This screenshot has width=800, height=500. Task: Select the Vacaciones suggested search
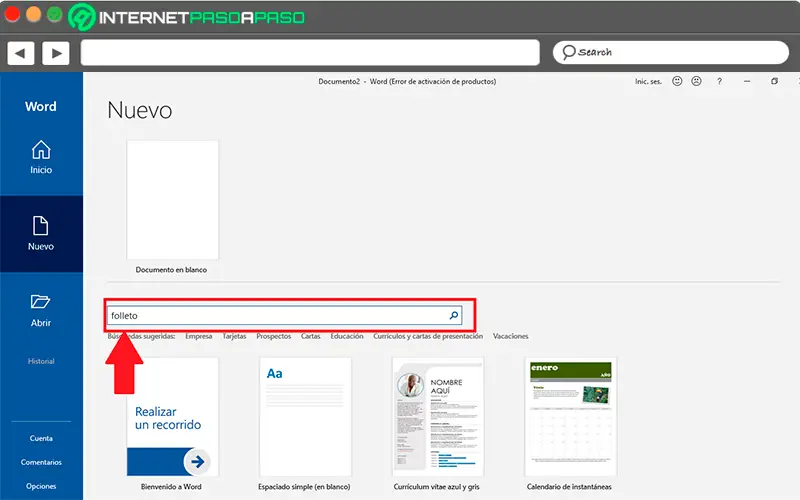(x=510, y=336)
